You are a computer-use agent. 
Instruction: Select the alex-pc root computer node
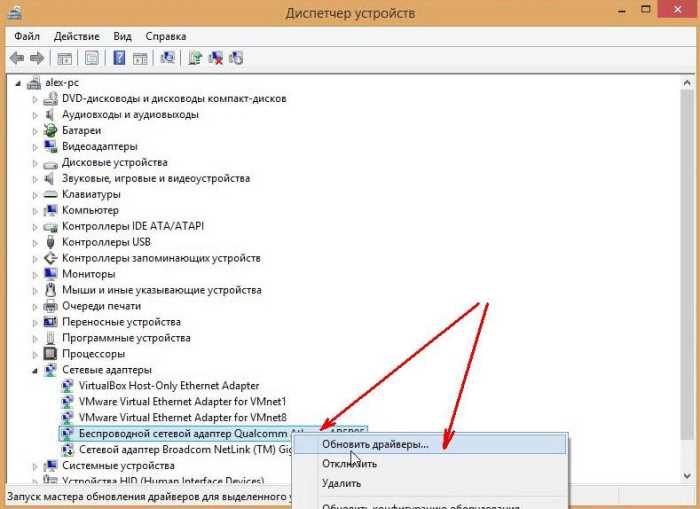coord(62,83)
